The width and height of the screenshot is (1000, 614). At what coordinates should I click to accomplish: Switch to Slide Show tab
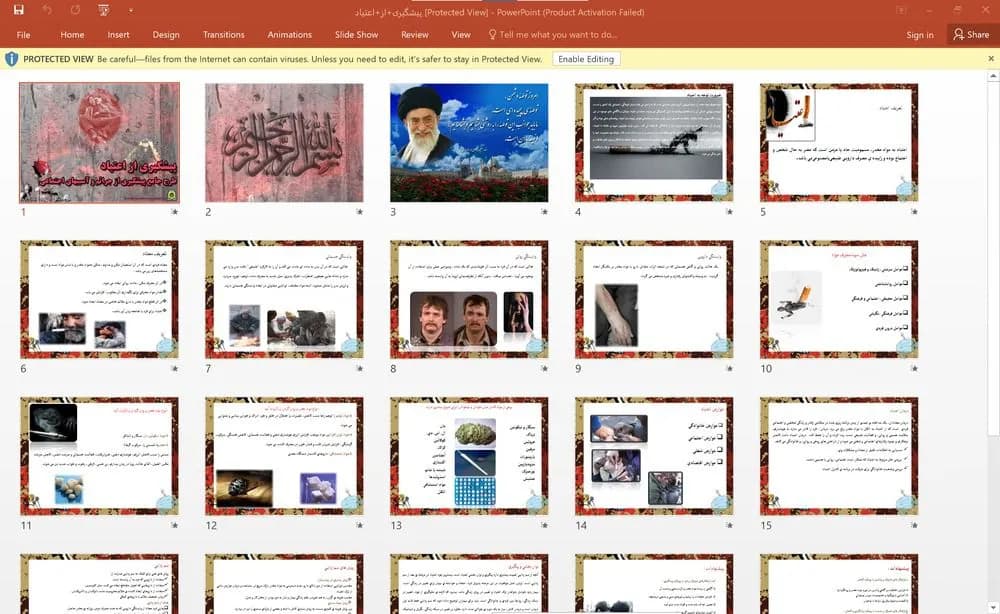tap(357, 34)
